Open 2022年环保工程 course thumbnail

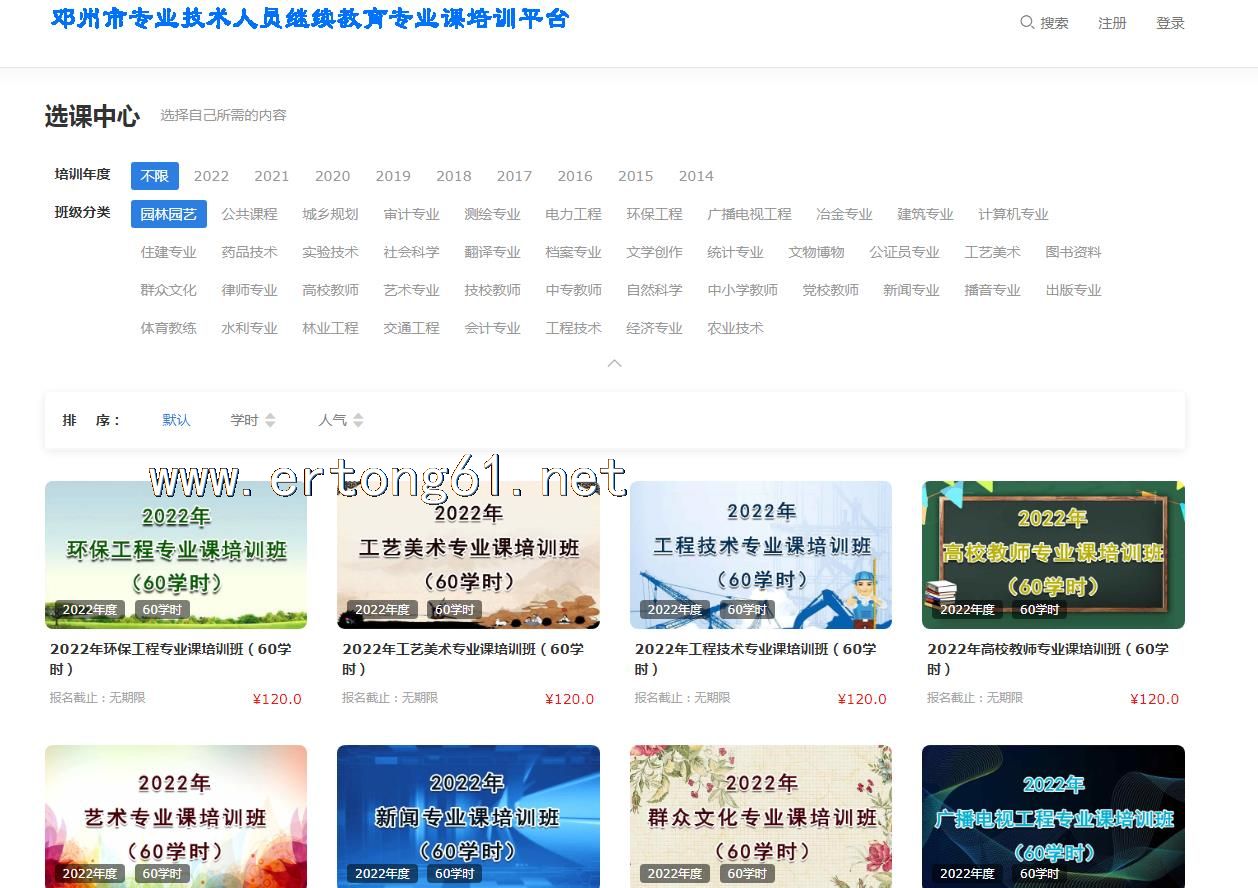click(176, 554)
